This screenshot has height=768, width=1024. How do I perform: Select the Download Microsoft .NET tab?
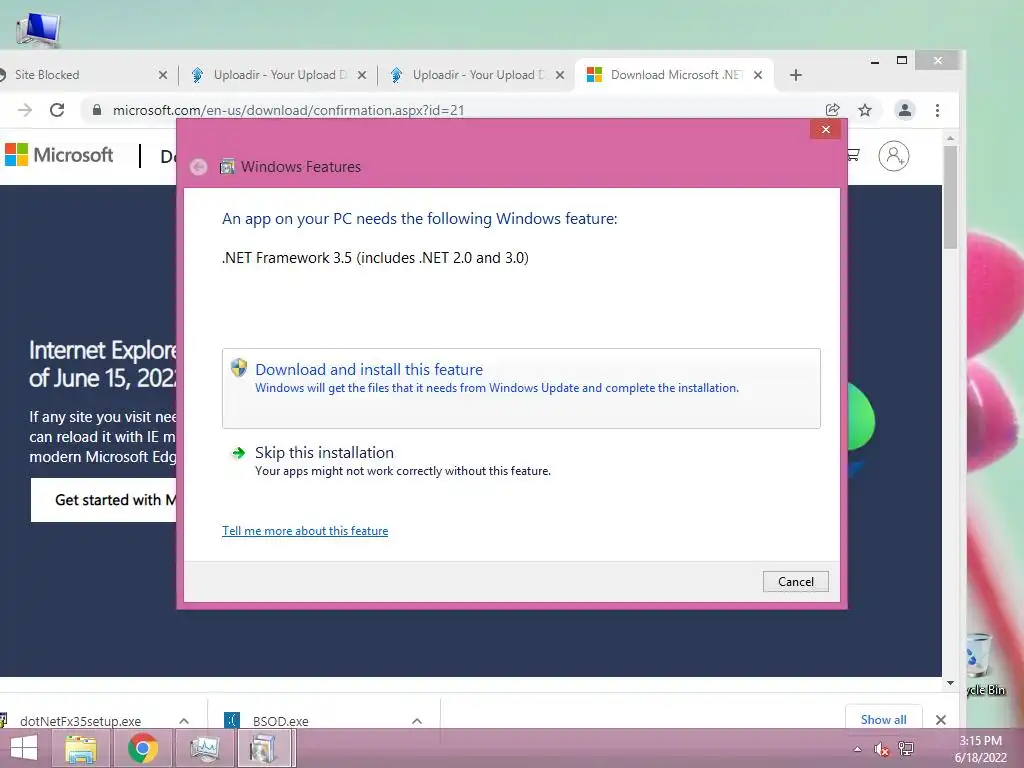click(x=673, y=75)
